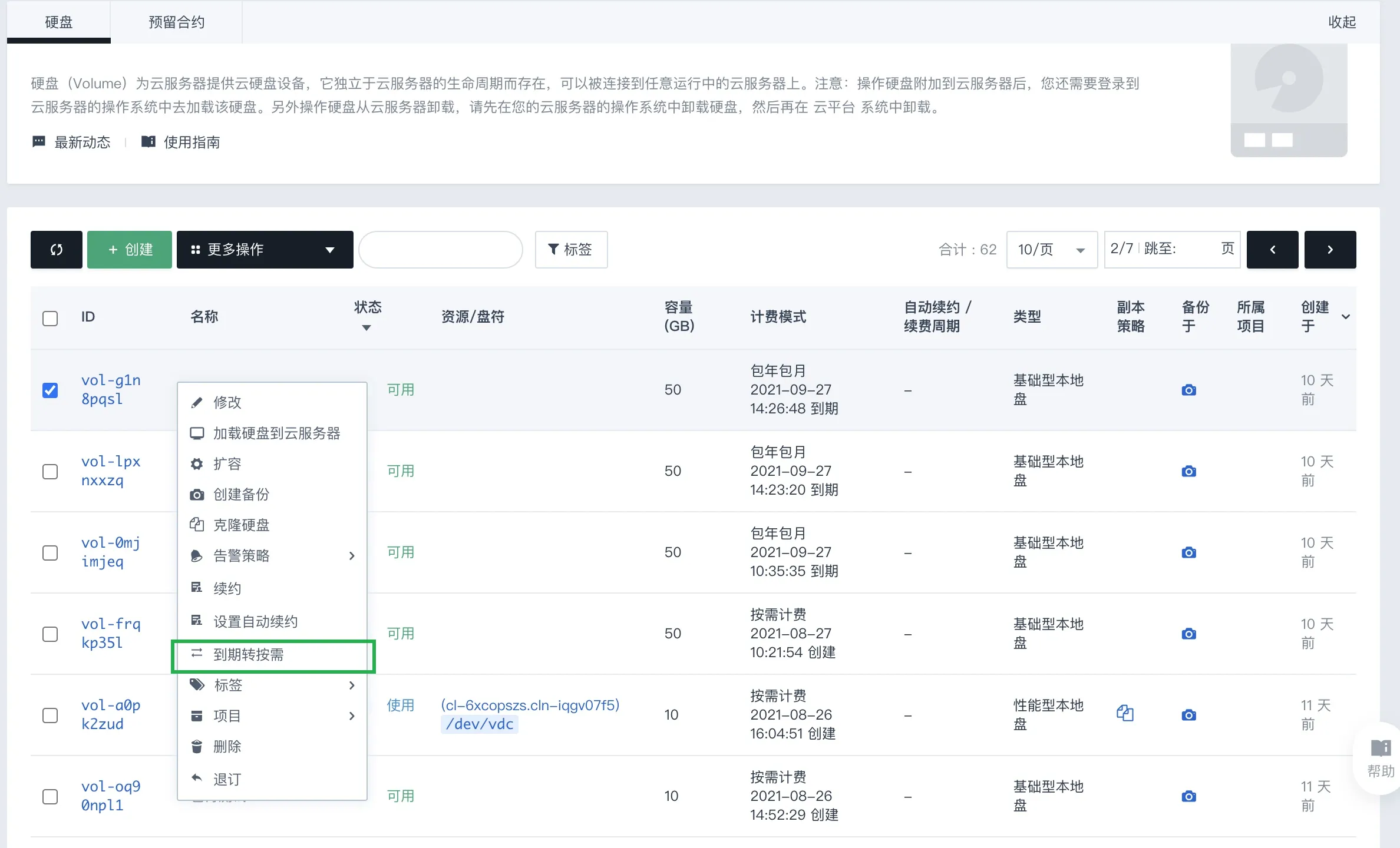Viewport: 1400px width, 848px height.
Task: Click the chat icon beside 最新动态
Action: (x=38, y=142)
